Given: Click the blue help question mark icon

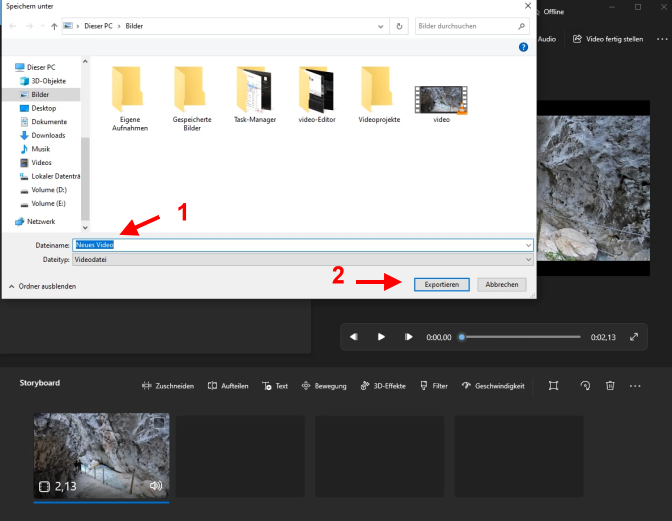Looking at the screenshot, I should [x=523, y=47].
